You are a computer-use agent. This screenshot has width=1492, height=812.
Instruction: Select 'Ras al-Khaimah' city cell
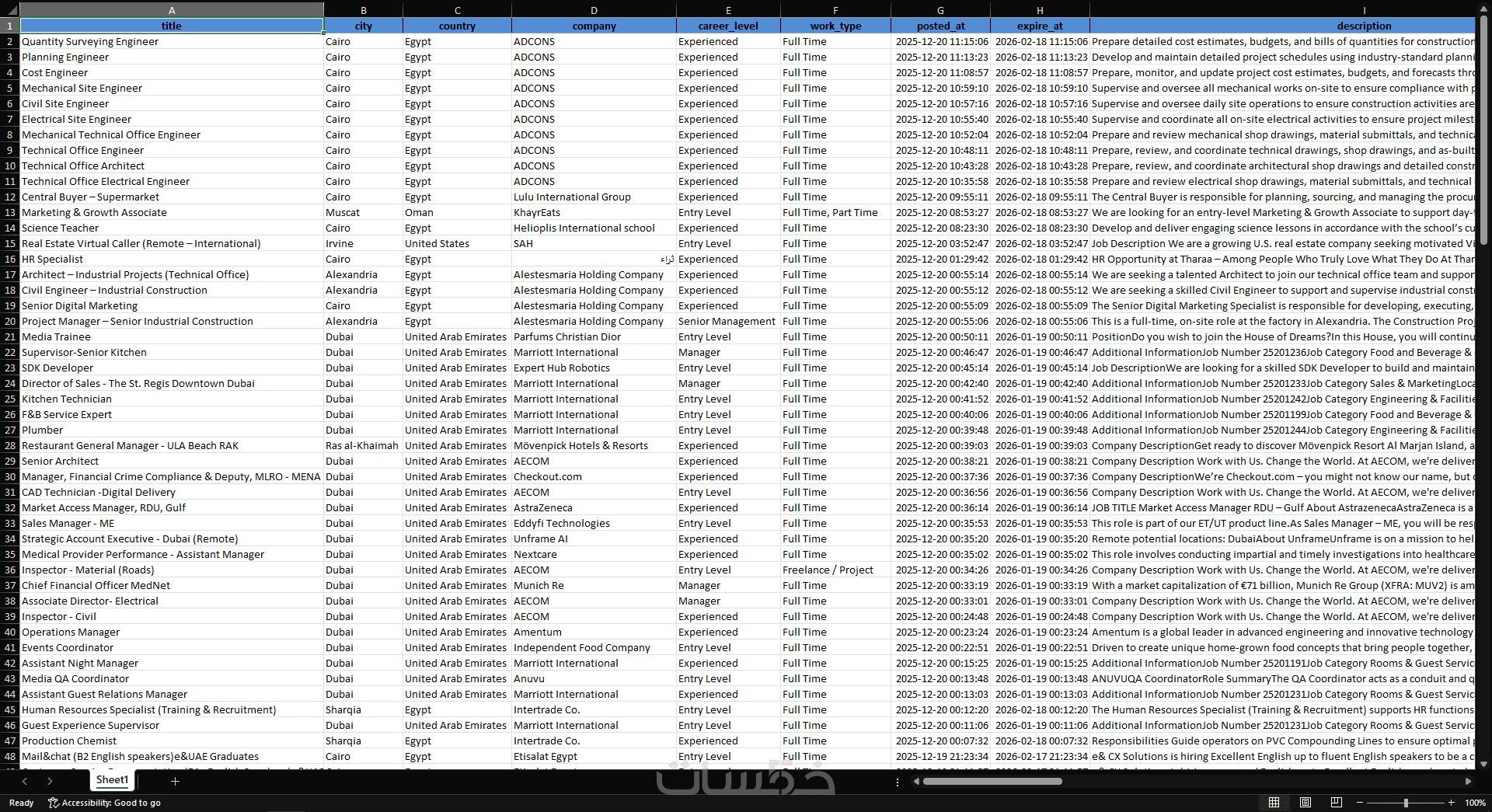point(364,445)
